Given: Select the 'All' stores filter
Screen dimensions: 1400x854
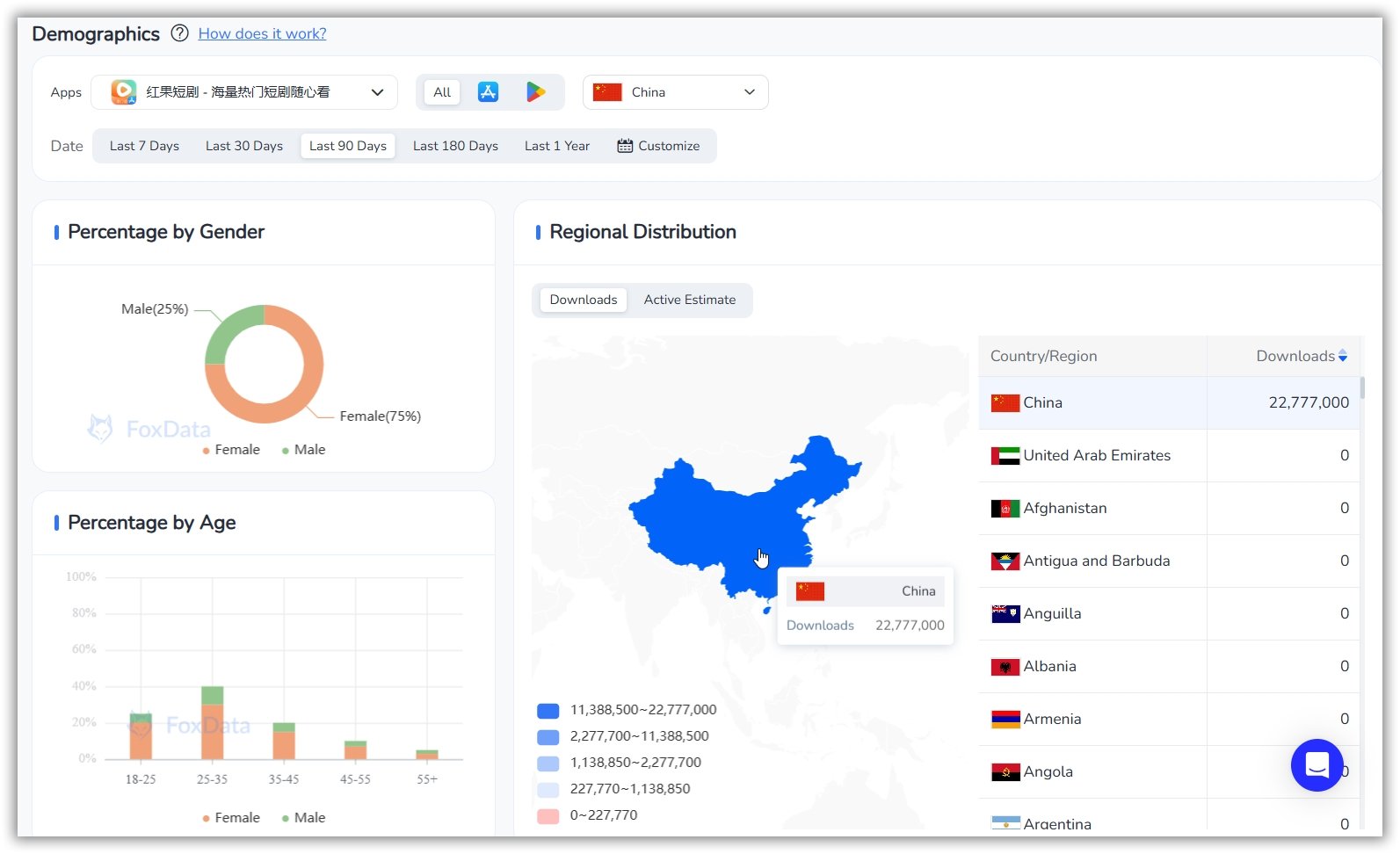Looking at the screenshot, I should (442, 92).
